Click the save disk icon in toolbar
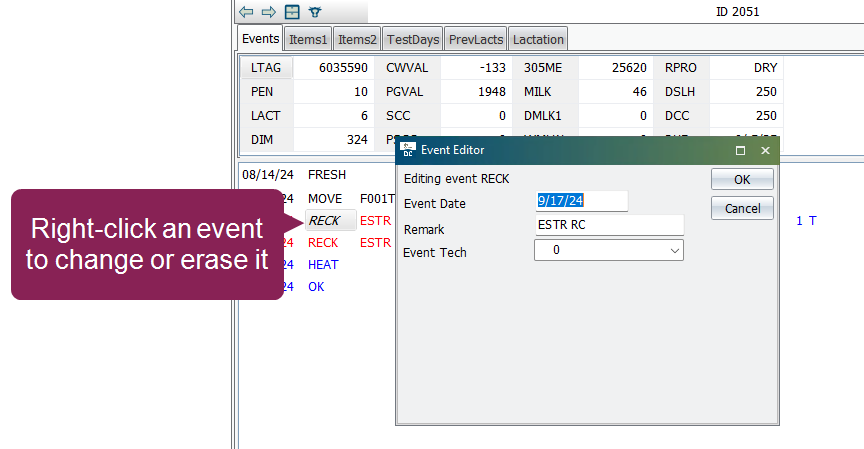Viewport: 864px width, 449px height. coord(292,12)
